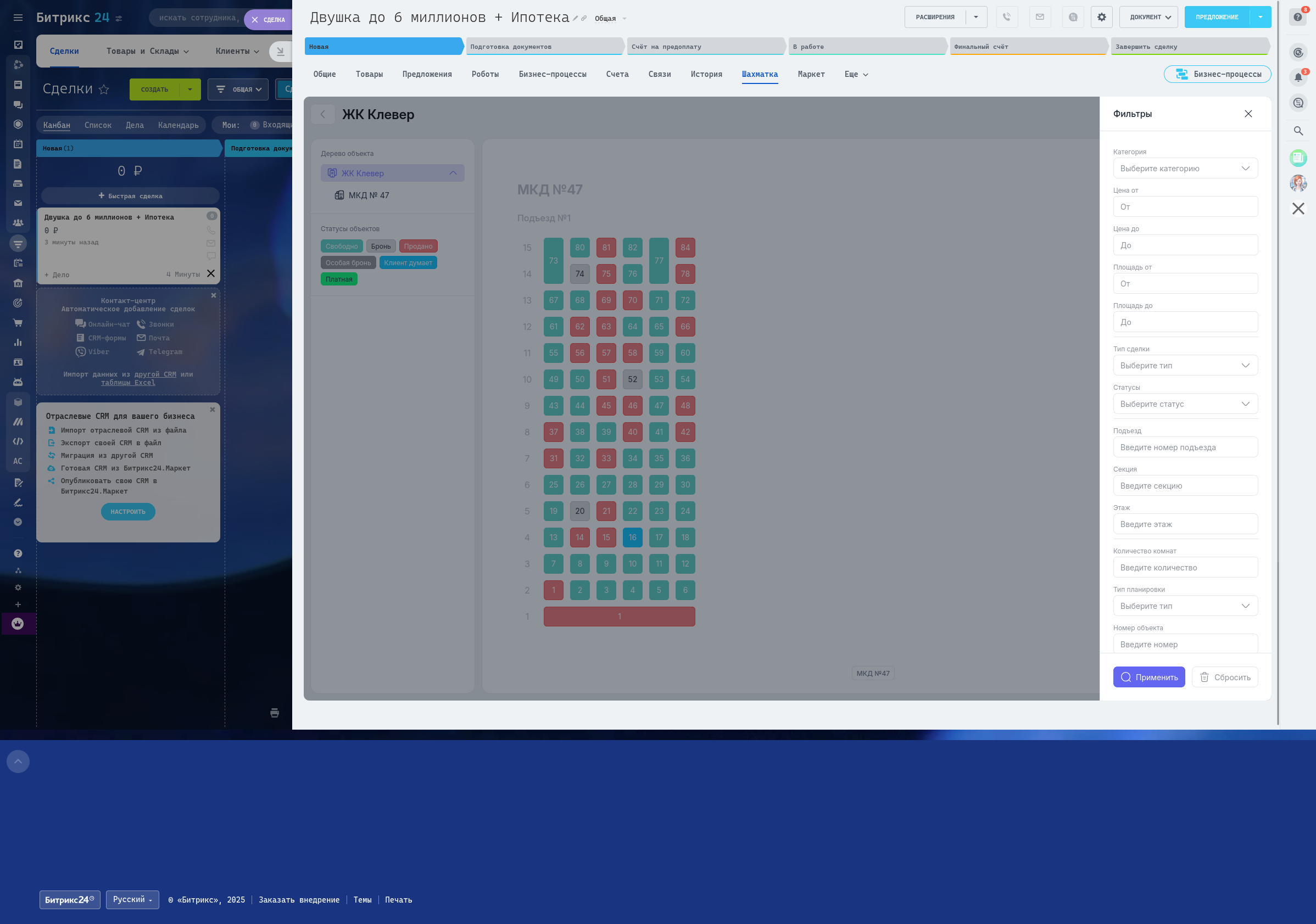Click the settings gear icon in deal header
The image size is (1316, 924).
1101,17
